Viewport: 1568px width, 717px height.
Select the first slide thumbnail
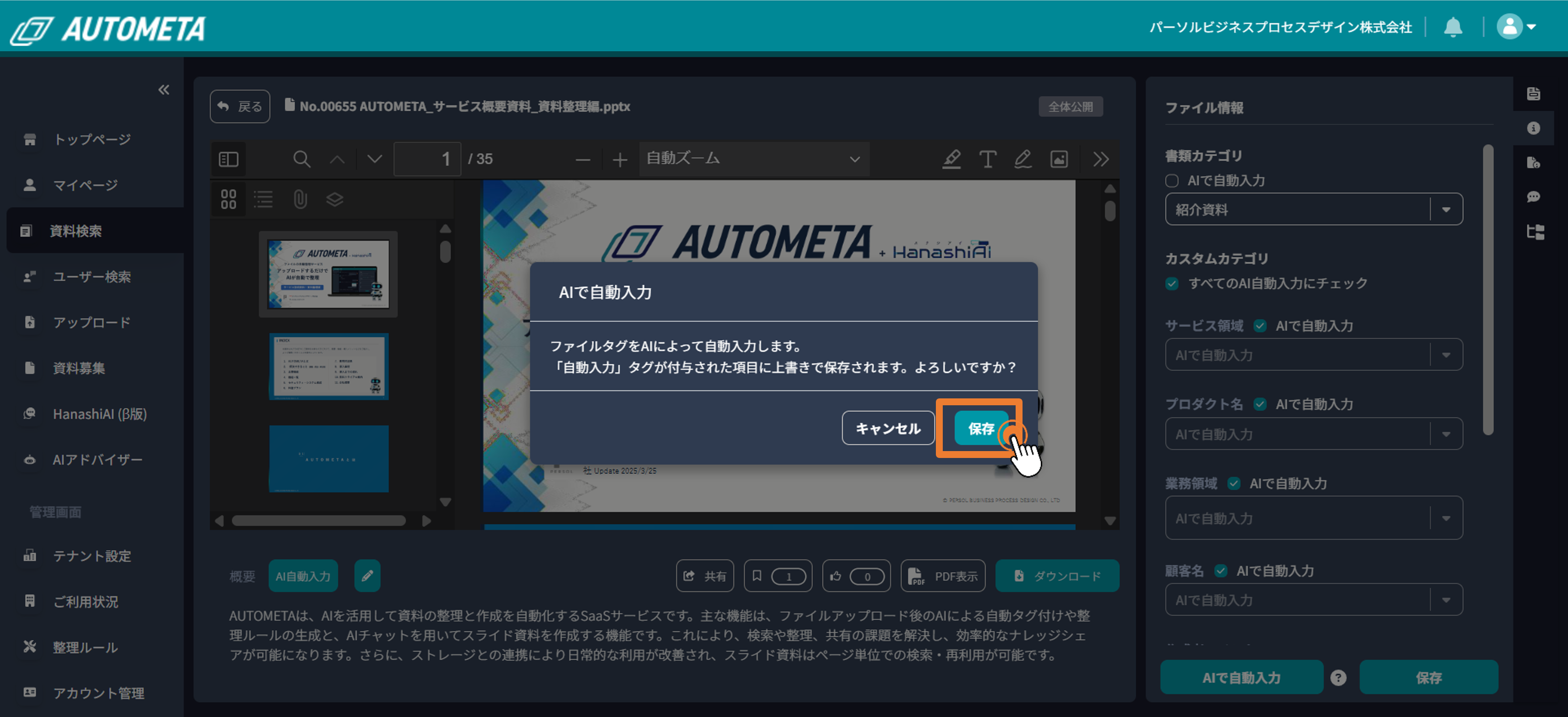coord(328,274)
